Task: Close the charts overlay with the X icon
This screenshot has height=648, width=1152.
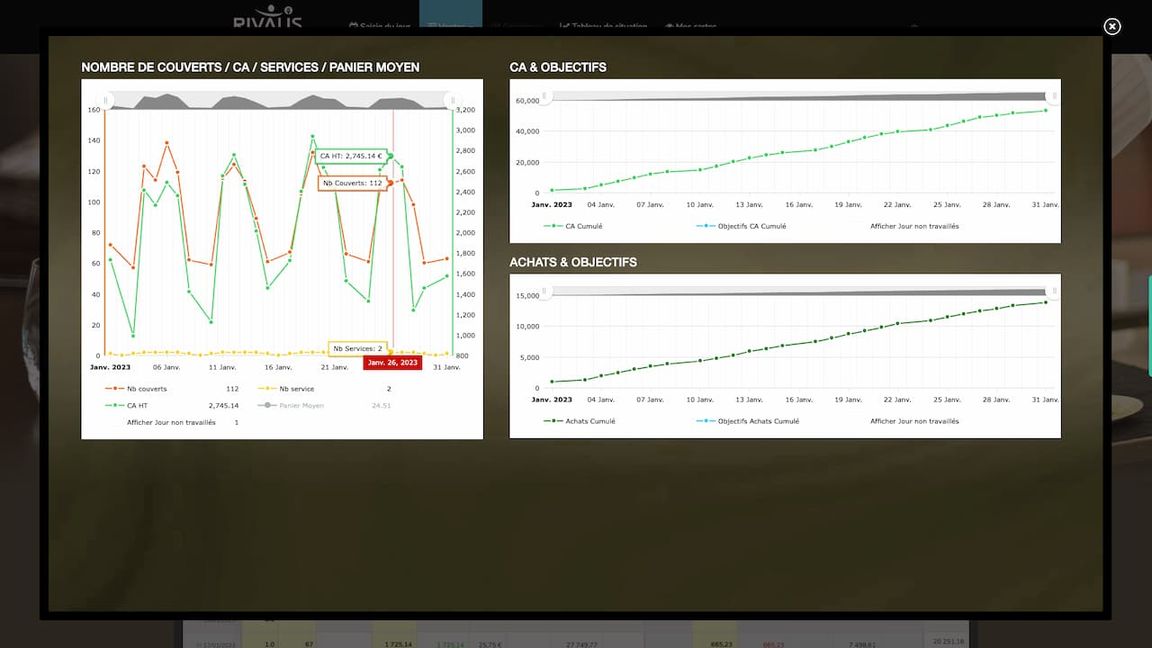Action: (x=1112, y=26)
